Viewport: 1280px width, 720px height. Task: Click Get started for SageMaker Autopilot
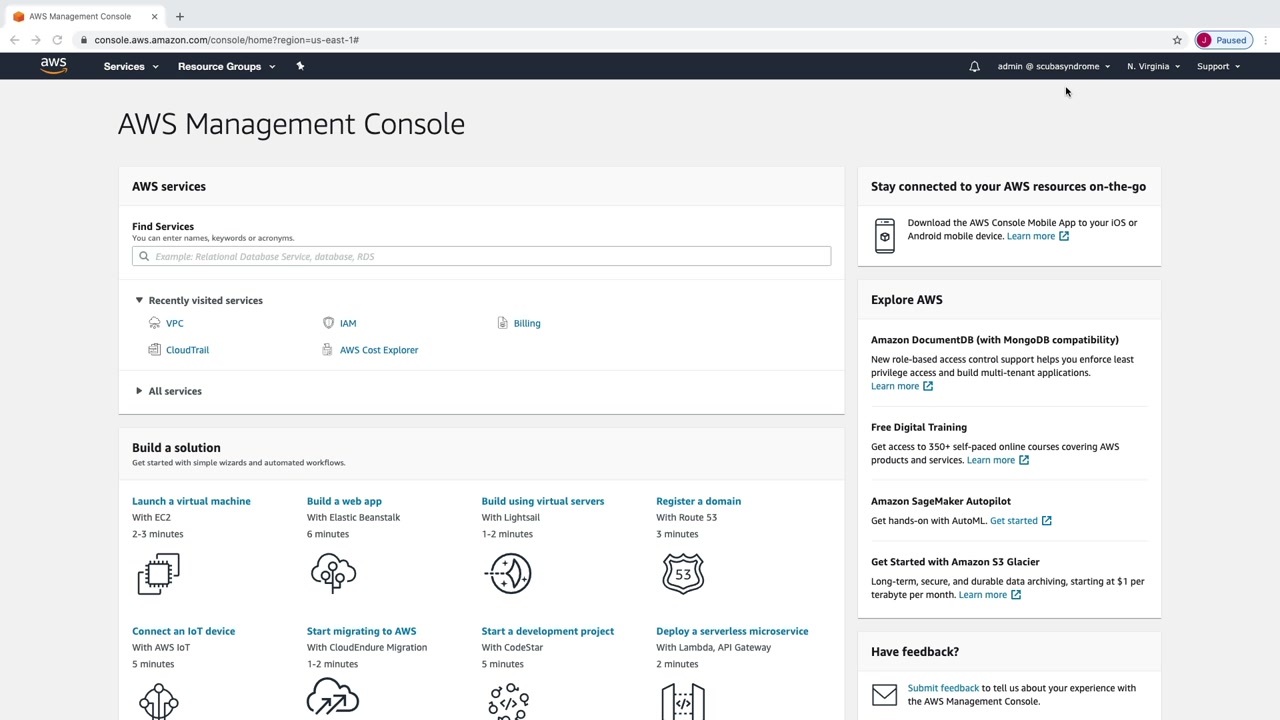click(x=1014, y=521)
